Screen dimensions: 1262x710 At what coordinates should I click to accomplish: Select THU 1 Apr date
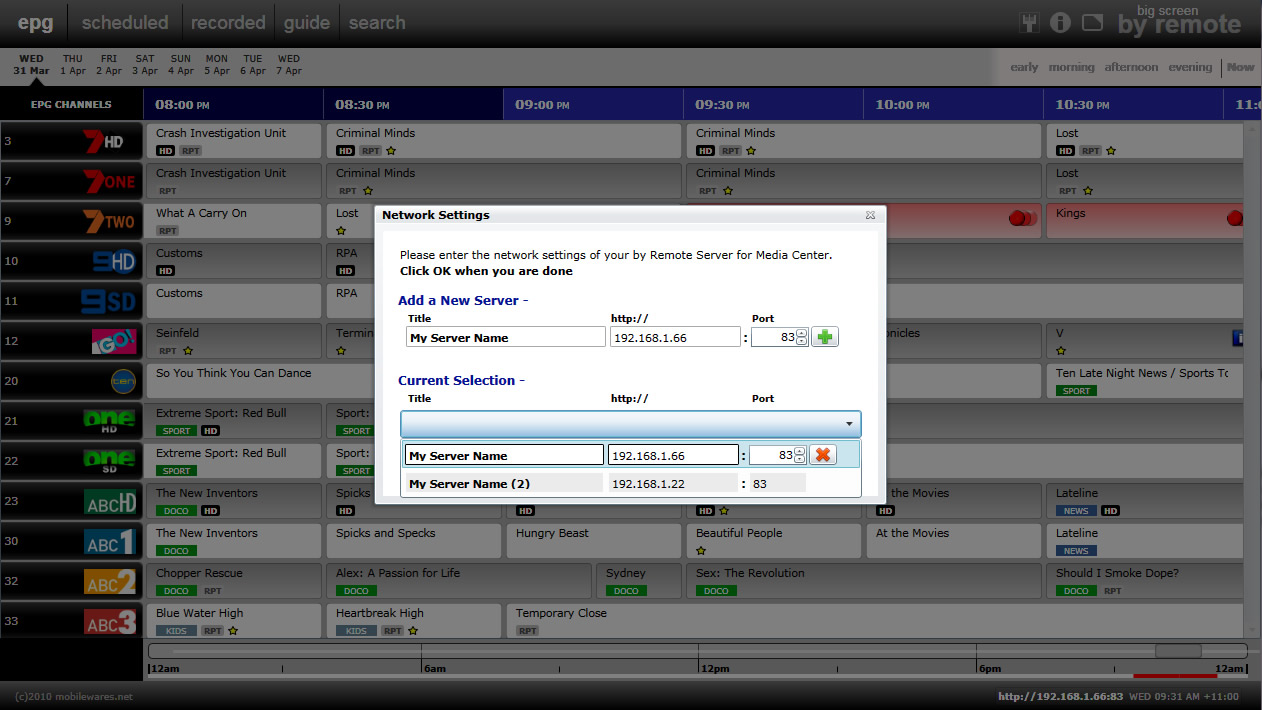(73, 65)
